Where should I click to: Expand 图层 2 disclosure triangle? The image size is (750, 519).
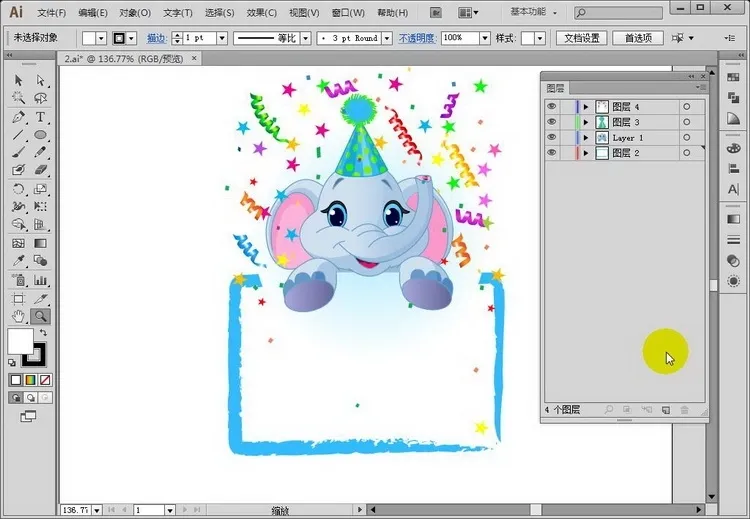click(585, 153)
